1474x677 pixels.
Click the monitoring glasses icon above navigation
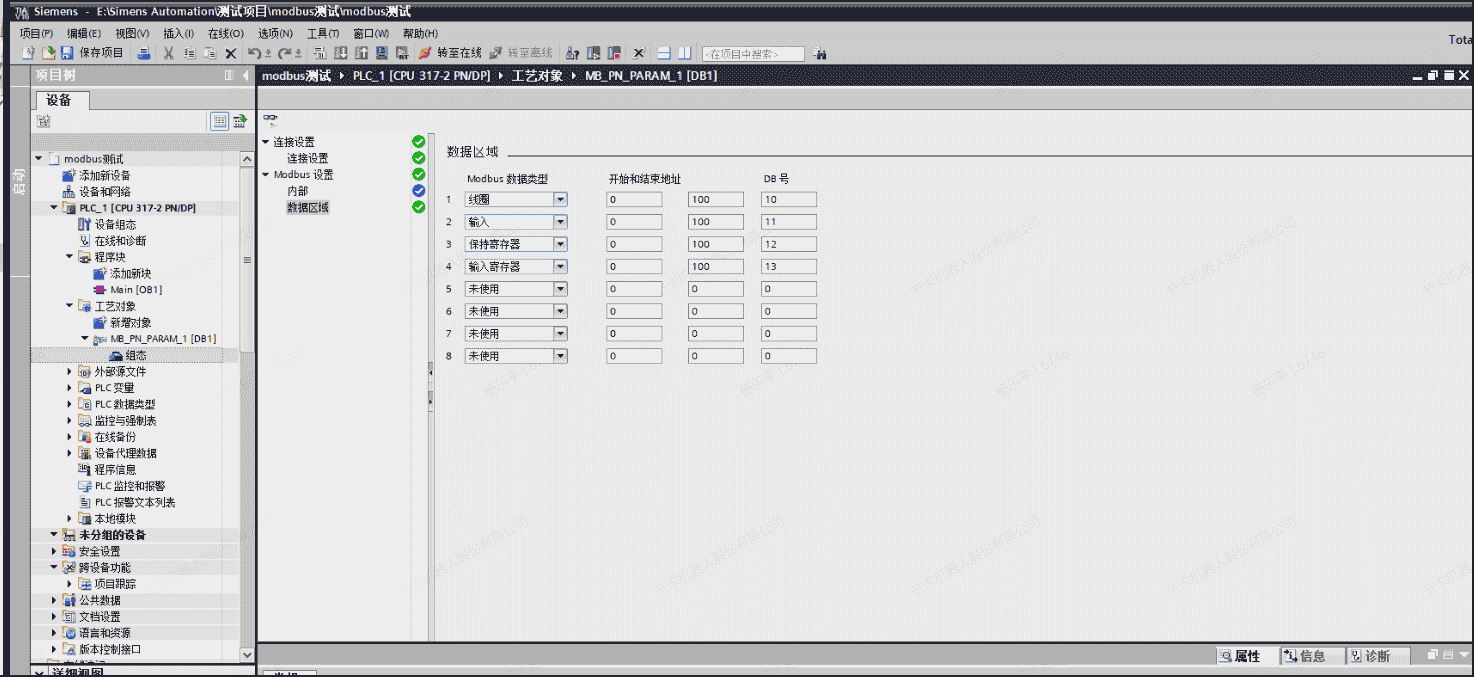coord(270,120)
